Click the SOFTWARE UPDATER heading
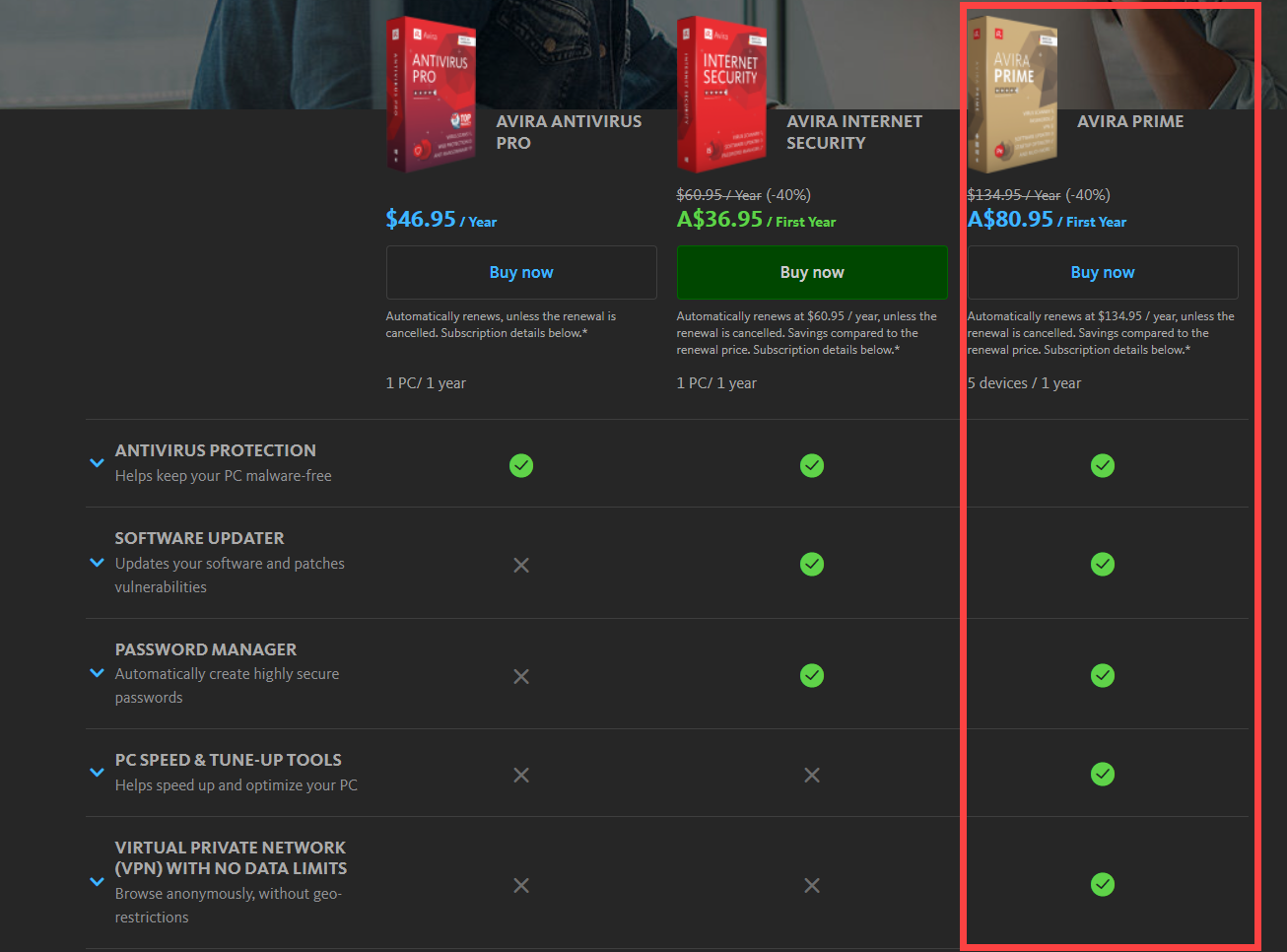The height and width of the screenshot is (952, 1287). click(x=199, y=538)
